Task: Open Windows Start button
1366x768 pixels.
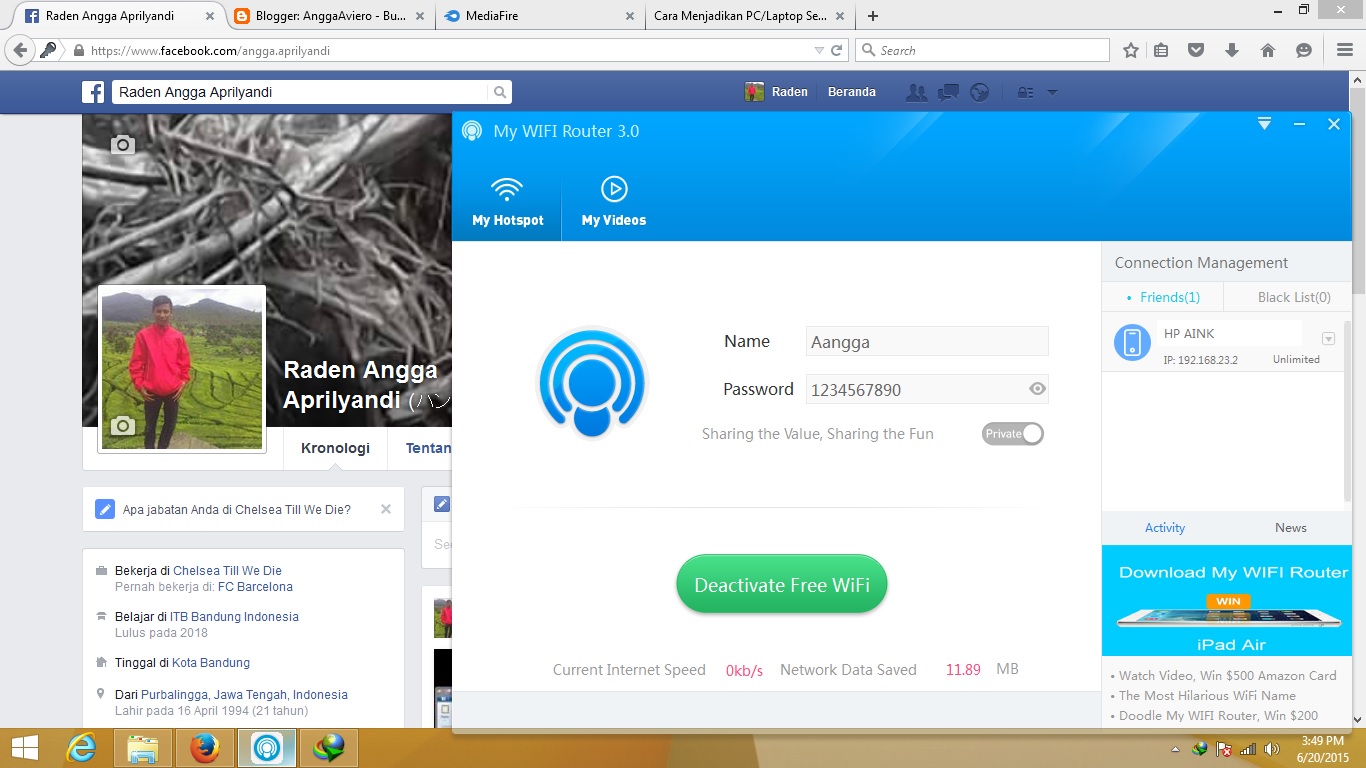Action: click(x=24, y=748)
